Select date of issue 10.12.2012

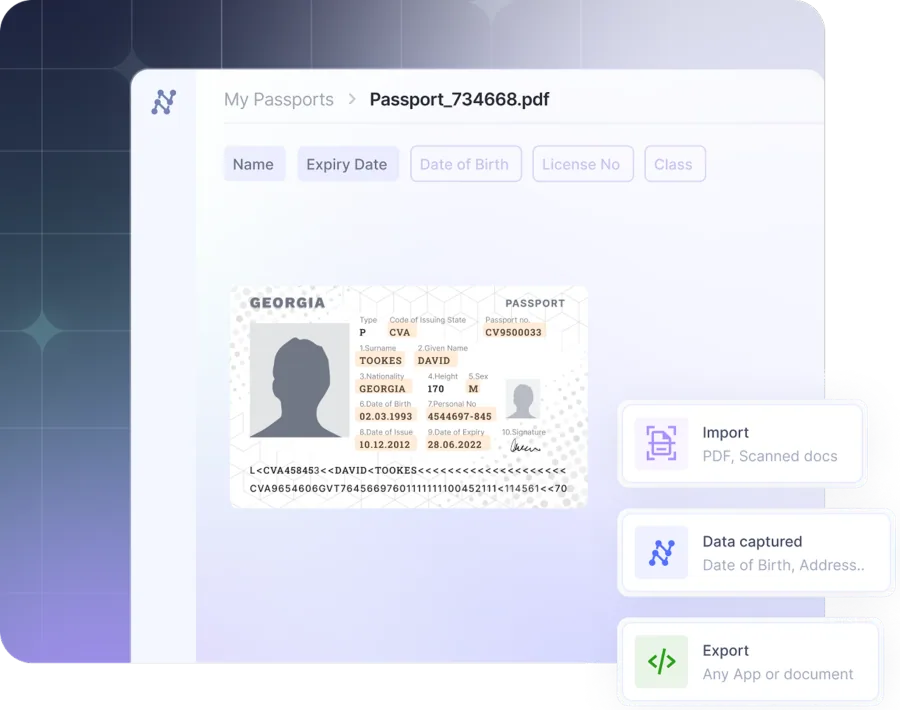pyautogui.click(x=385, y=444)
